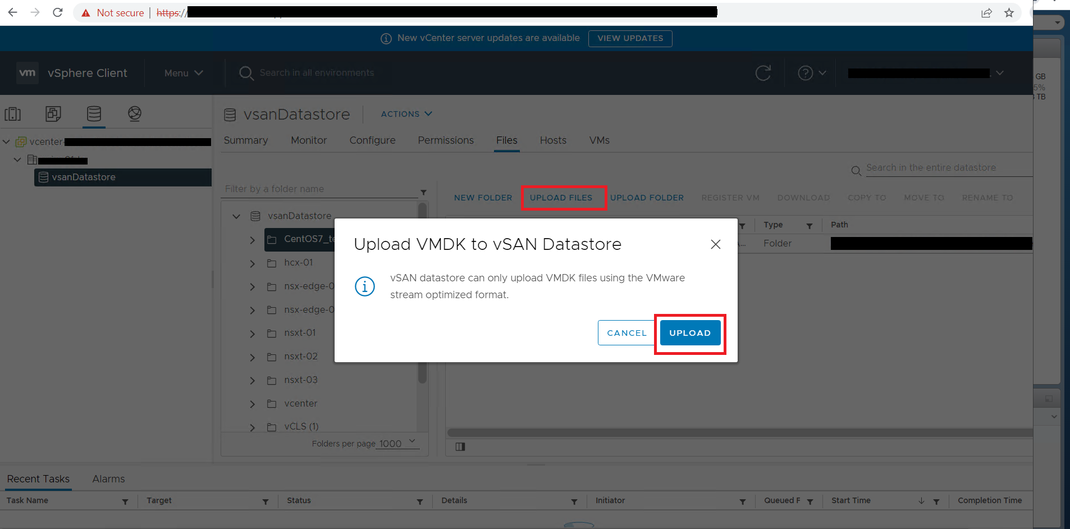Click the file list horizontal scrollbar
The width and height of the screenshot is (1070, 529).
point(739,433)
